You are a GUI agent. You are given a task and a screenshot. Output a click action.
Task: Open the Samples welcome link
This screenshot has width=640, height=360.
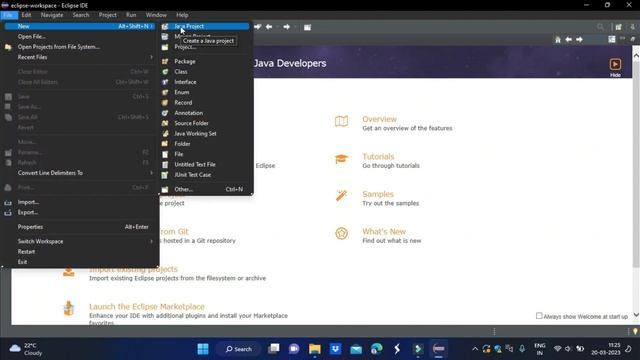tap(378, 194)
